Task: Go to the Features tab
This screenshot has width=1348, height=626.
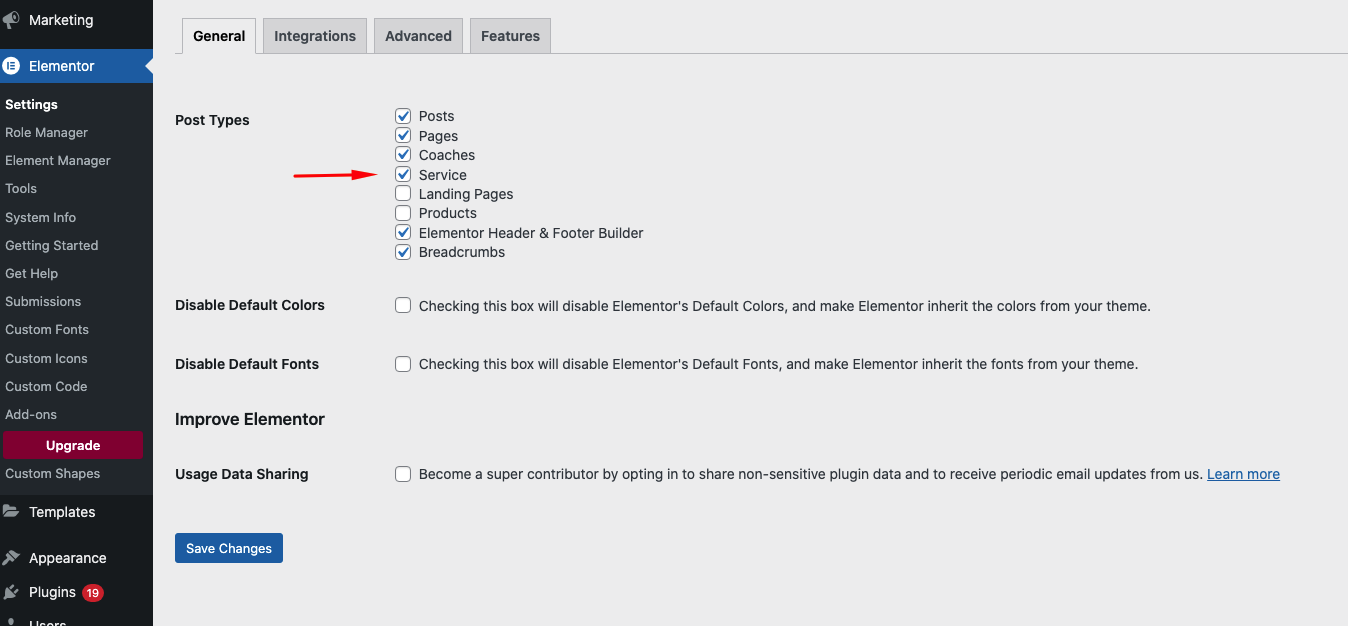Action: click(510, 36)
